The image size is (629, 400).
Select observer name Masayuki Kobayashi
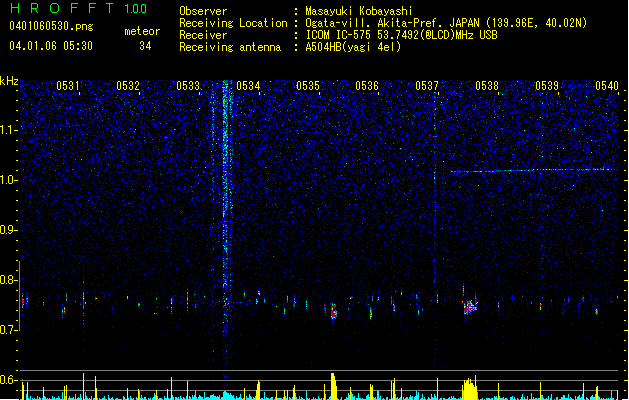(x=359, y=11)
